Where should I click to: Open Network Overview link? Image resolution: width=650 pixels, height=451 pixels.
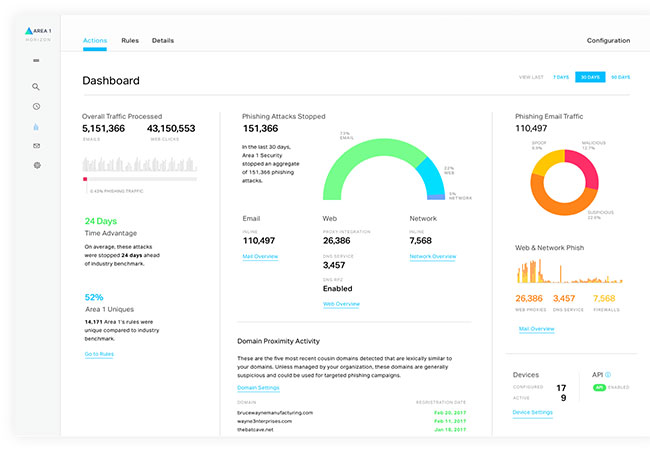[x=432, y=256]
